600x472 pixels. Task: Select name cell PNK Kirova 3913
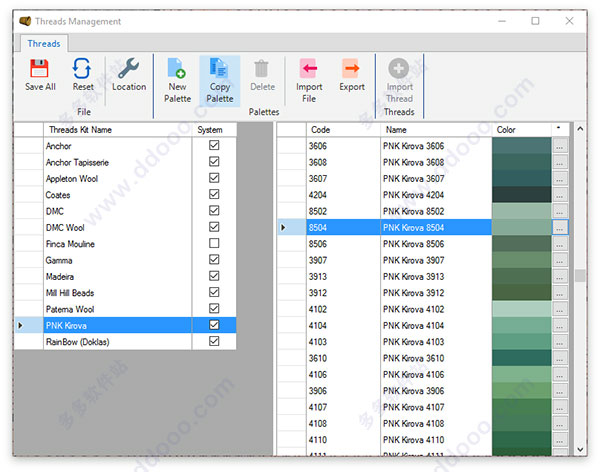(436, 276)
